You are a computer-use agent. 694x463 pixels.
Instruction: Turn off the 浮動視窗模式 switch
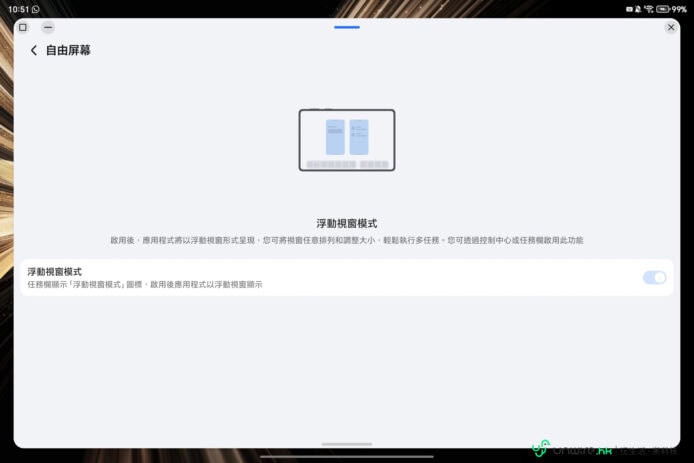coord(654,277)
